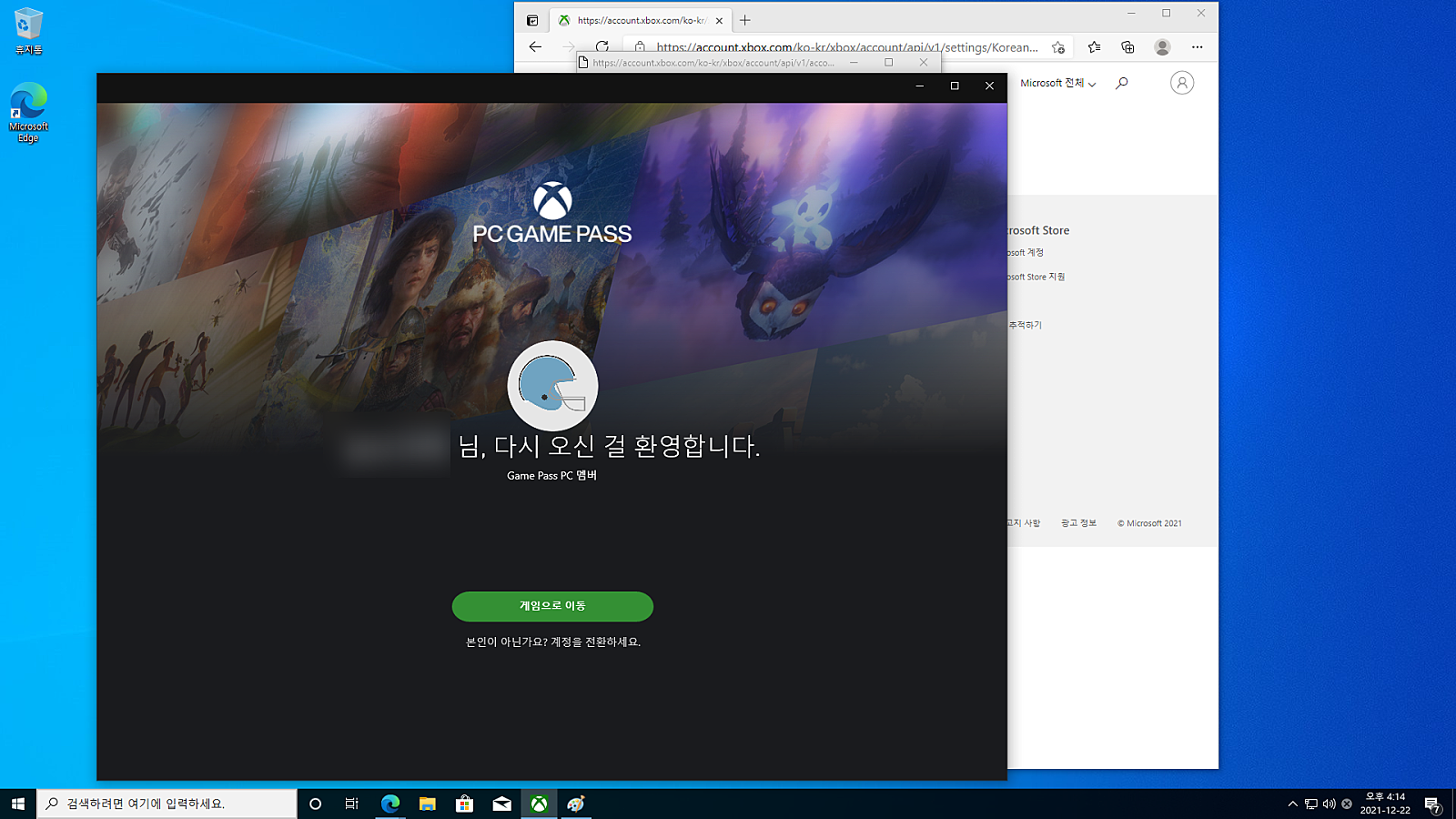This screenshot has width=1456, height=819.
Task: Maximize the PC Game Pass window
Action: [955, 86]
